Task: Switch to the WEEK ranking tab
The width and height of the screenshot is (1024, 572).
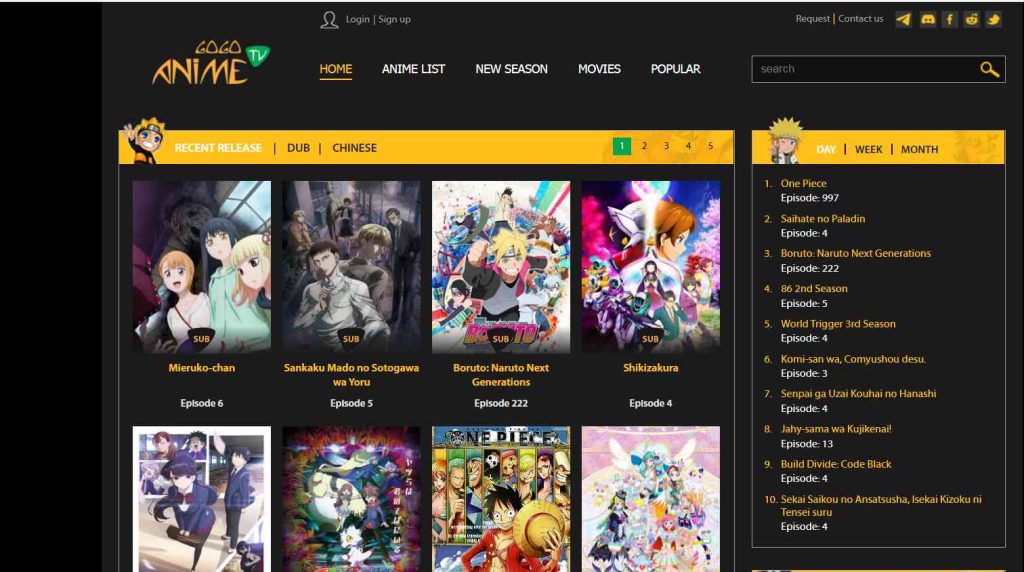Action: pos(869,150)
